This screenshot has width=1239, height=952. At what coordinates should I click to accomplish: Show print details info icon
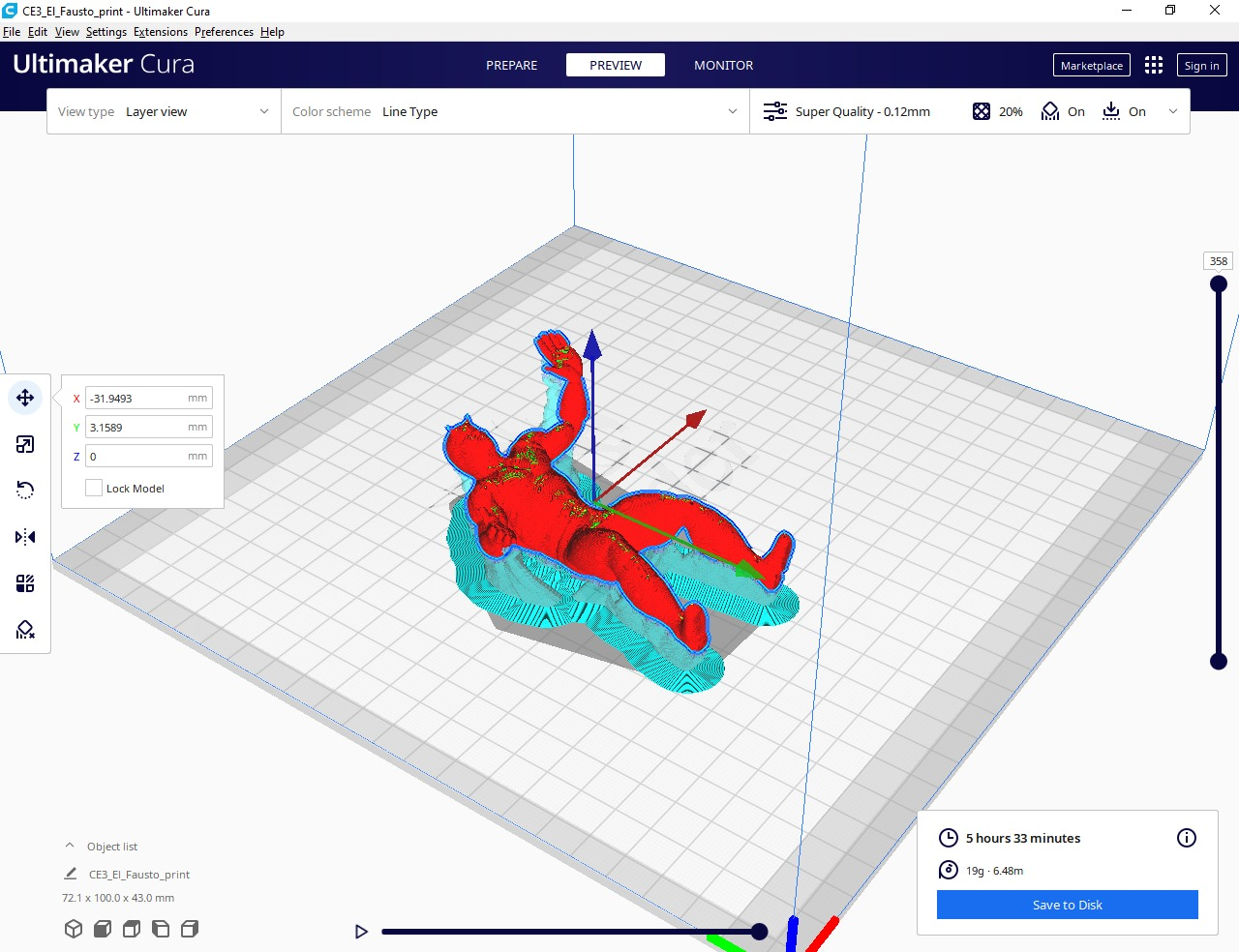click(1187, 838)
